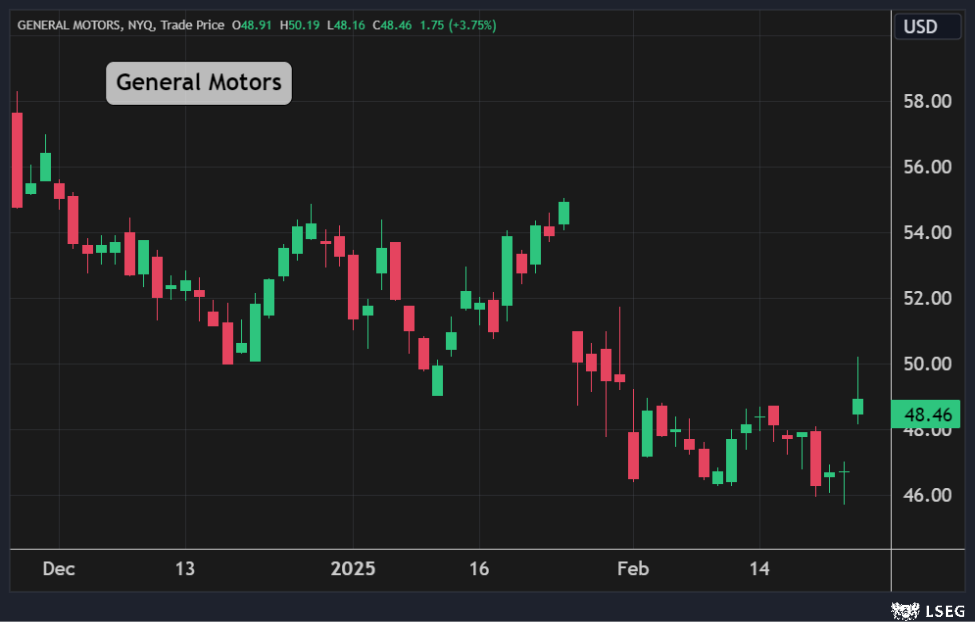Select the 52.00 price axis label
Viewport: 975px width, 622px height.
point(927,298)
